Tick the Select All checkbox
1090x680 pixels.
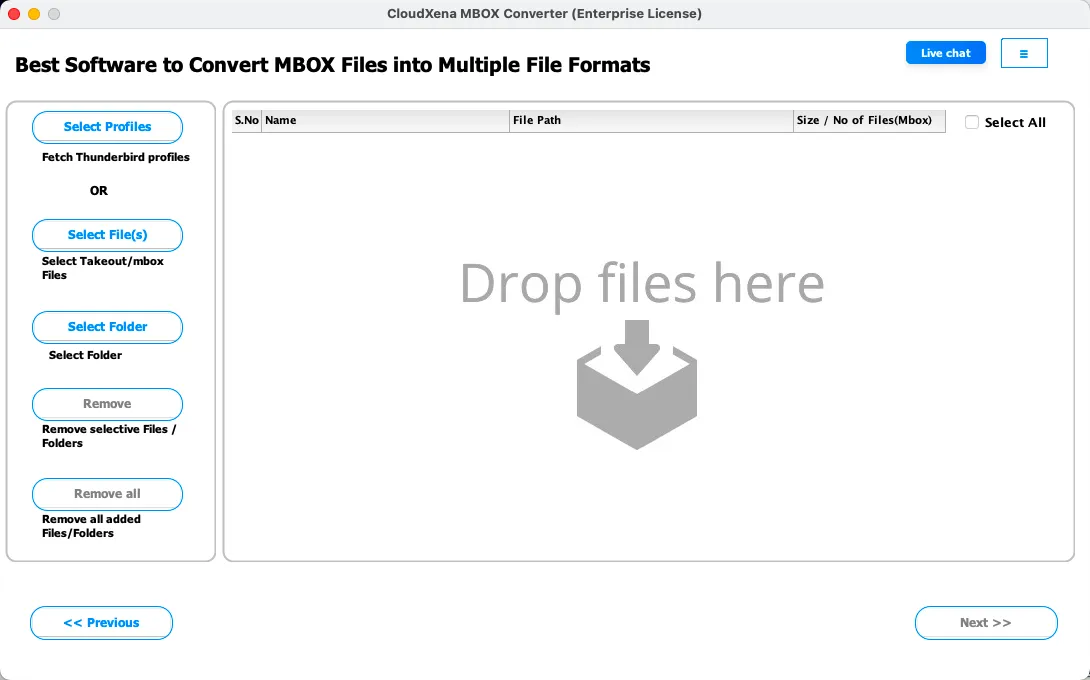(972, 122)
